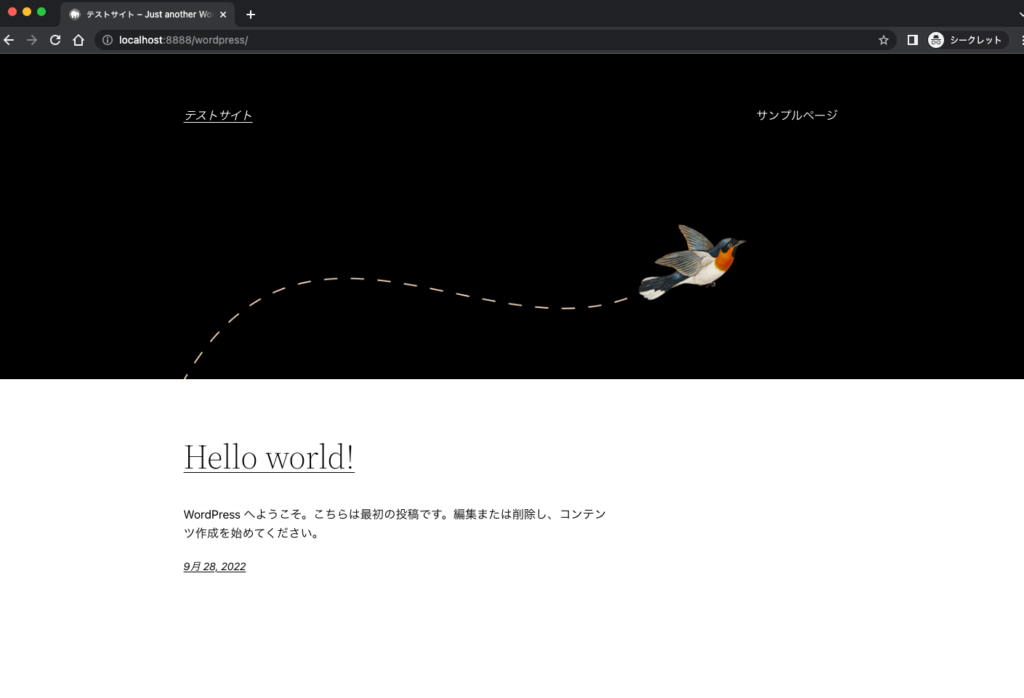Open the Hello world! post
This screenshot has width=1024, height=698.
point(269,457)
